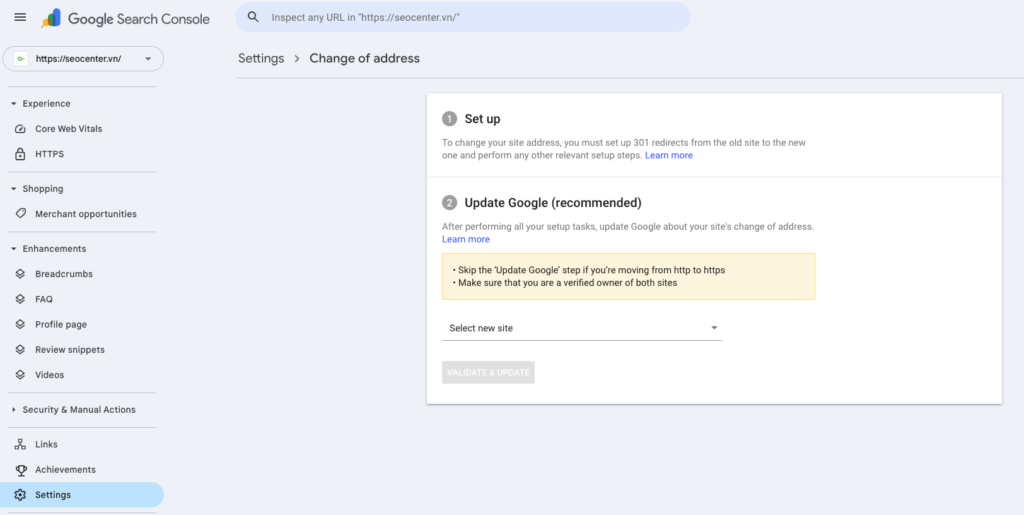
Task: Click the Validate & Update button
Action: 488,373
